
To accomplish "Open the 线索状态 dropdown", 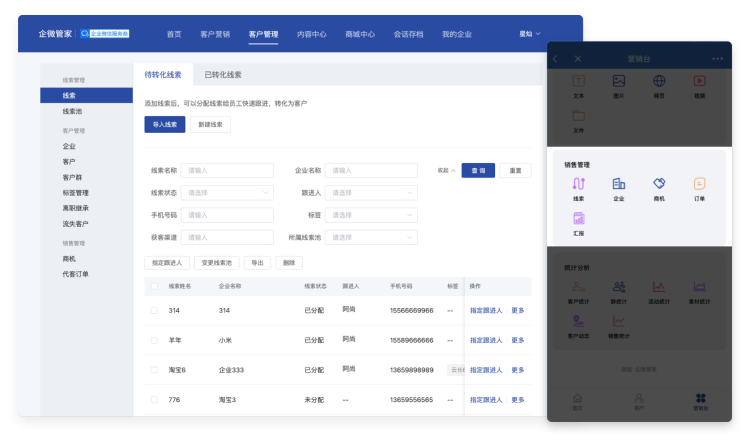I will coord(226,193).
